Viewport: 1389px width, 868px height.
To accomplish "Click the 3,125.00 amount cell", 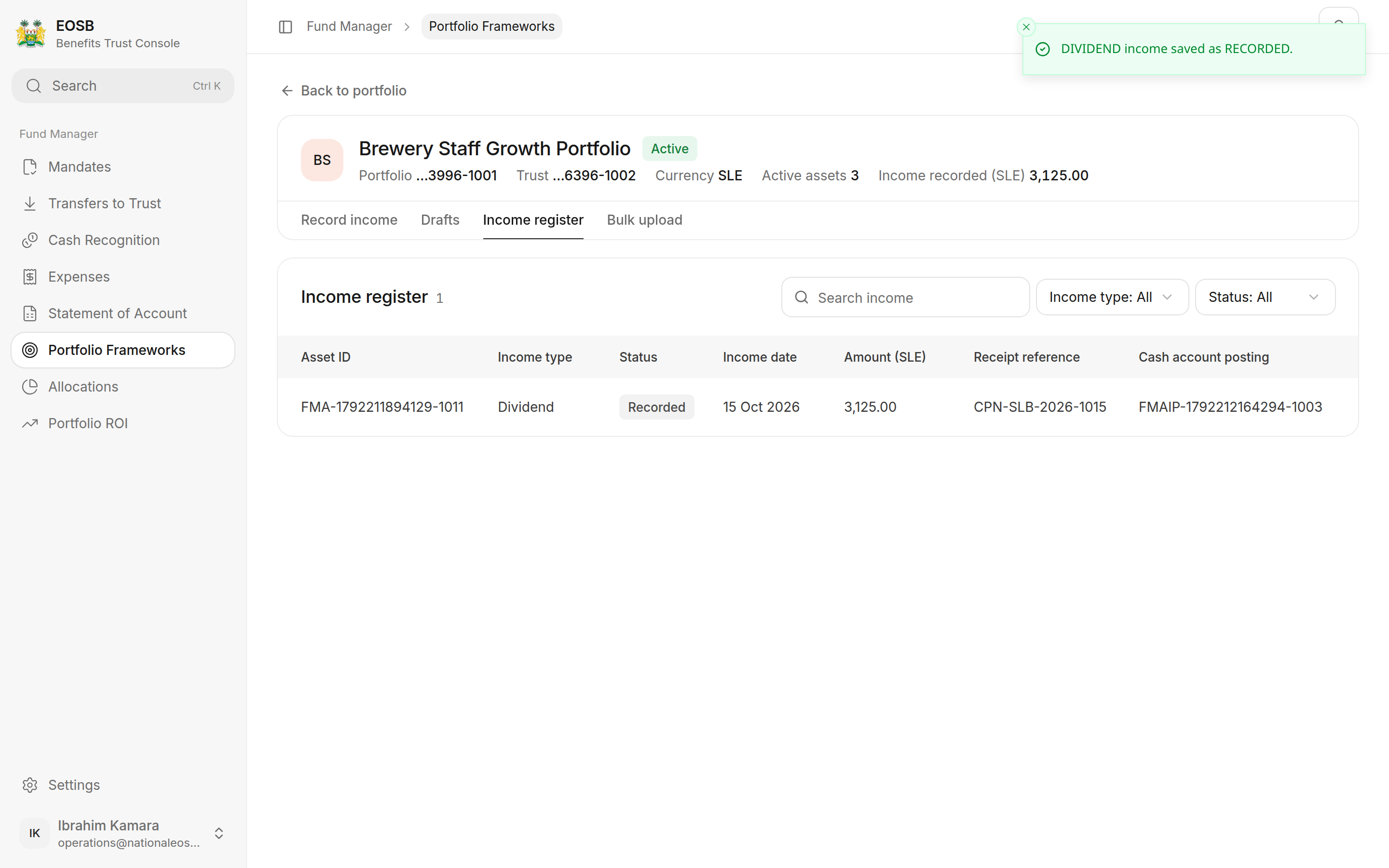I will point(870,407).
